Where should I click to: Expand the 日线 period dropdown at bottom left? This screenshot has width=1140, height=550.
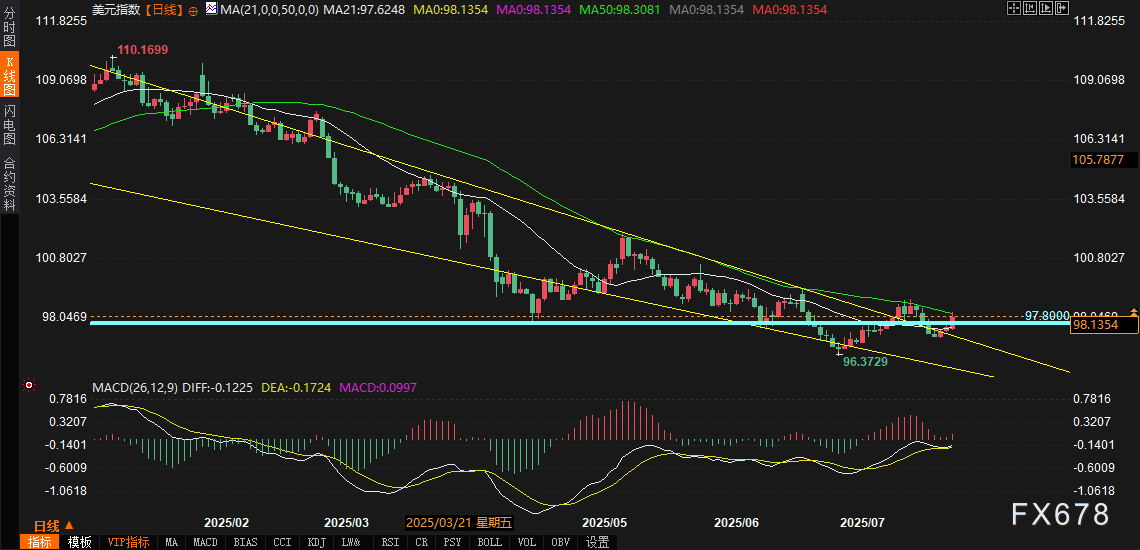pyautogui.click(x=69, y=526)
